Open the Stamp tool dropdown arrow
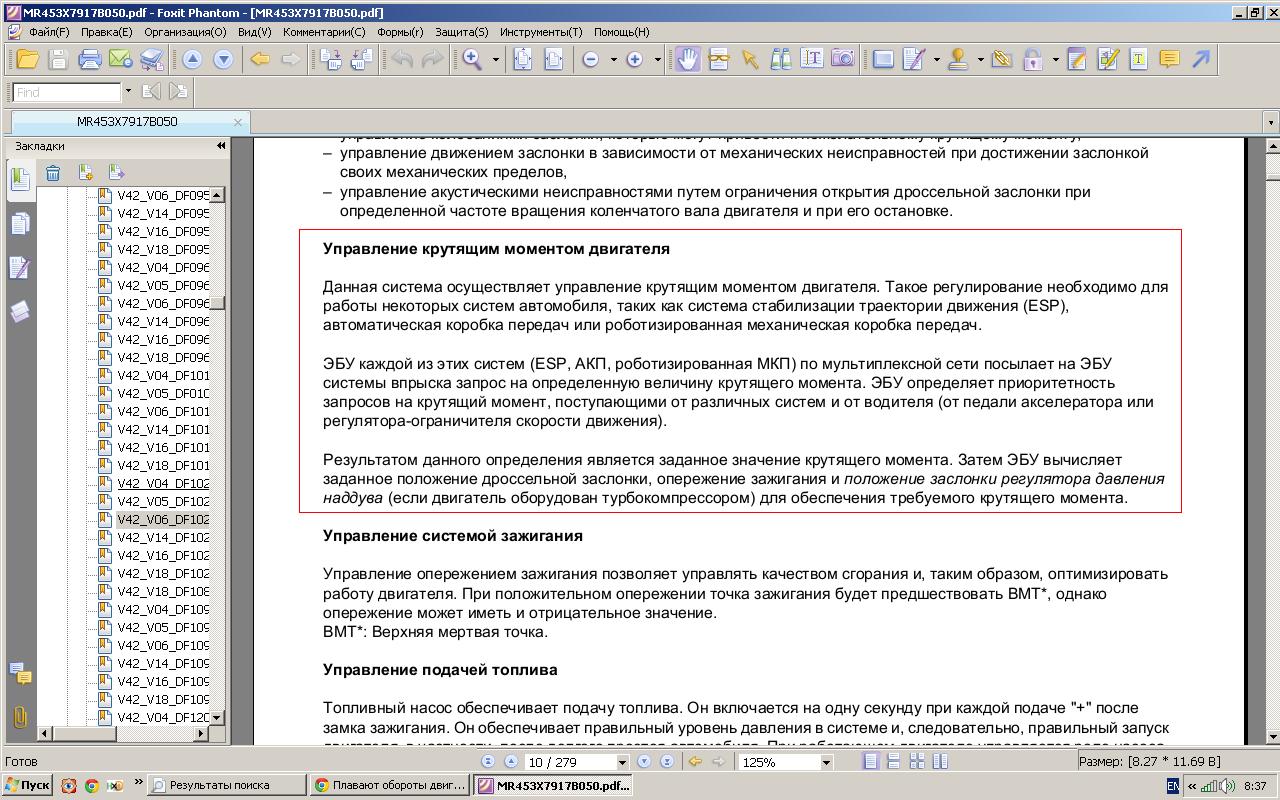 (x=980, y=60)
